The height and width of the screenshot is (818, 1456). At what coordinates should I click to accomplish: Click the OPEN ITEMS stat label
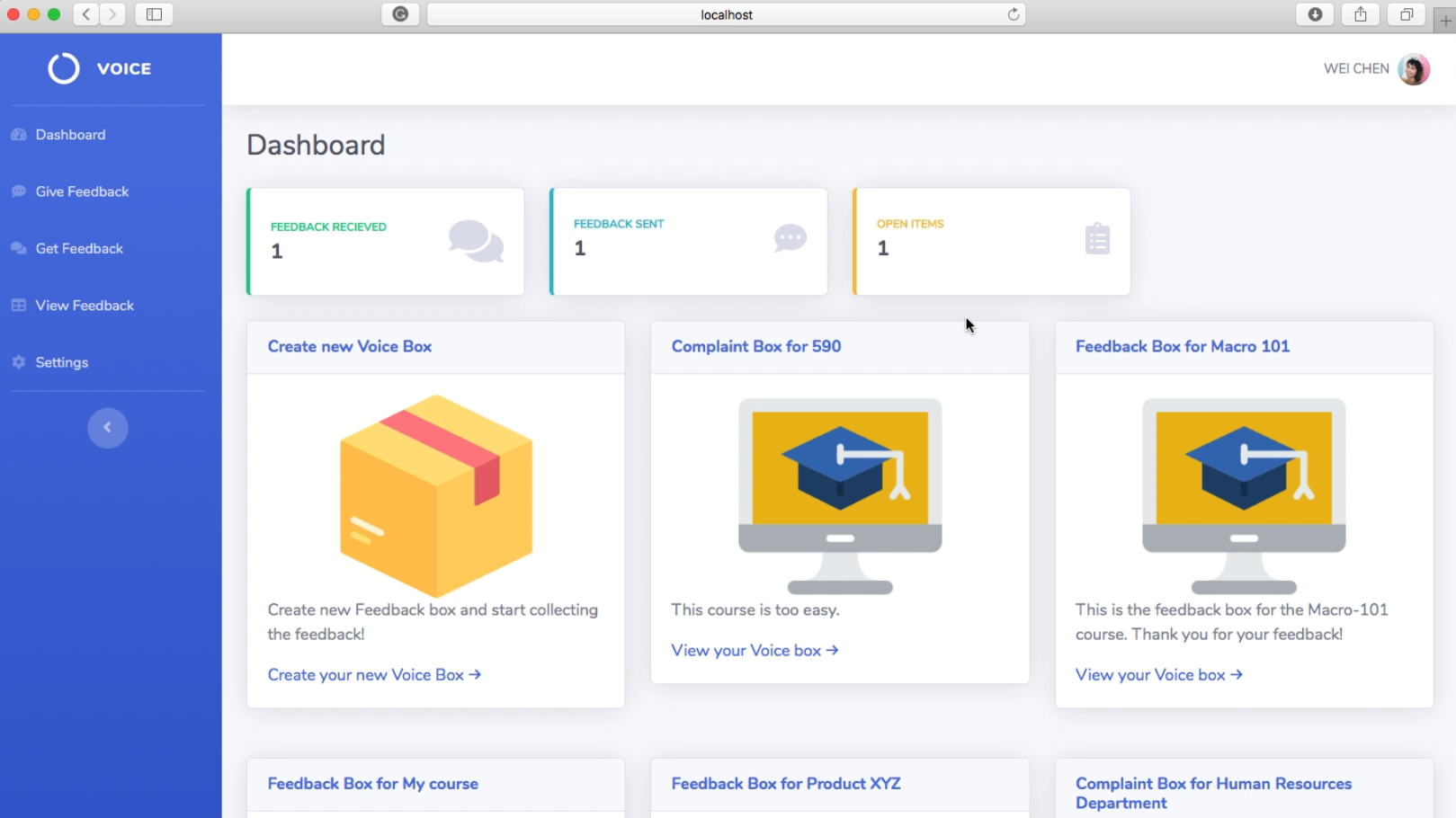(910, 224)
